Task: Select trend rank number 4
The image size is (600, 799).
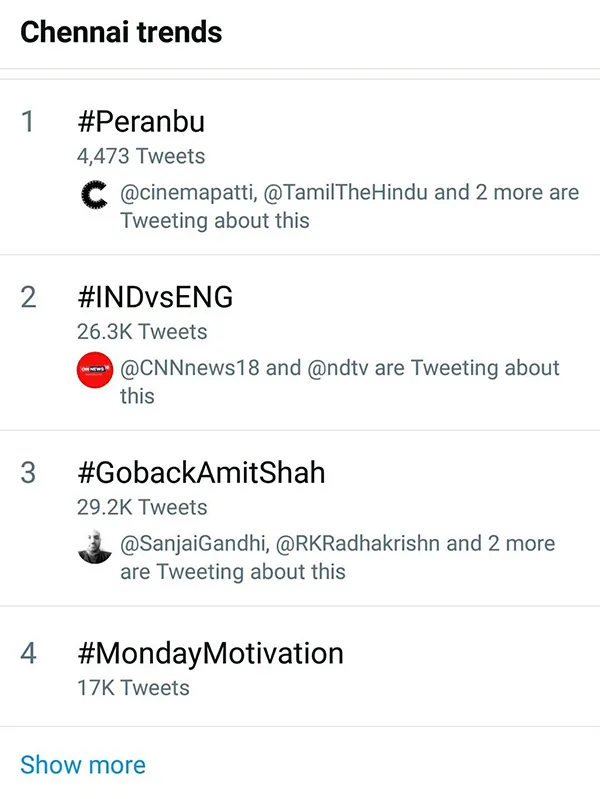Action: click(x=28, y=653)
